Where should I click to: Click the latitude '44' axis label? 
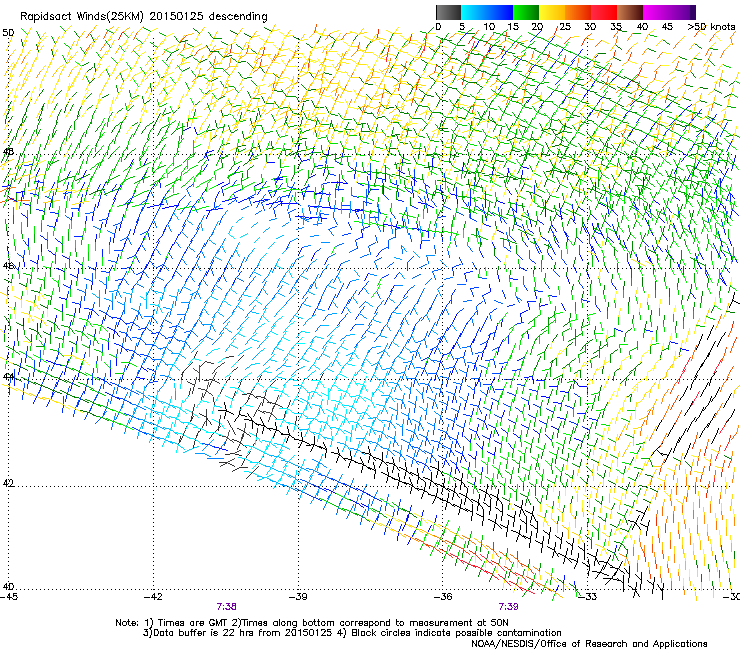(x=8, y=377)
